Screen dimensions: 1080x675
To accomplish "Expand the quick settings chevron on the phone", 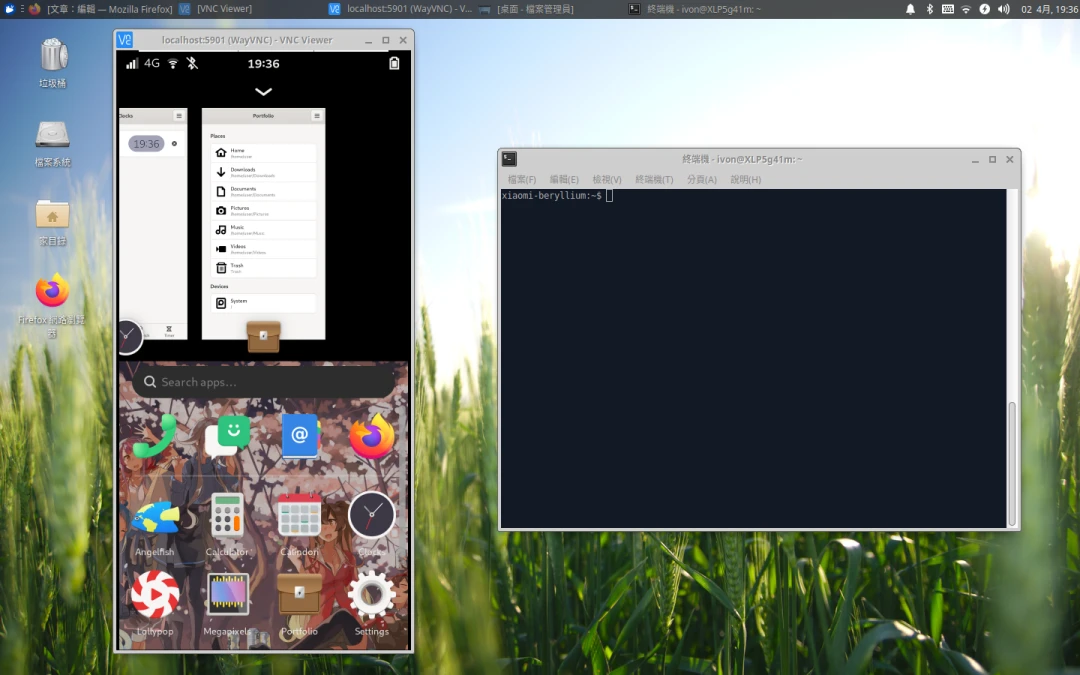I will coord(263,91).
